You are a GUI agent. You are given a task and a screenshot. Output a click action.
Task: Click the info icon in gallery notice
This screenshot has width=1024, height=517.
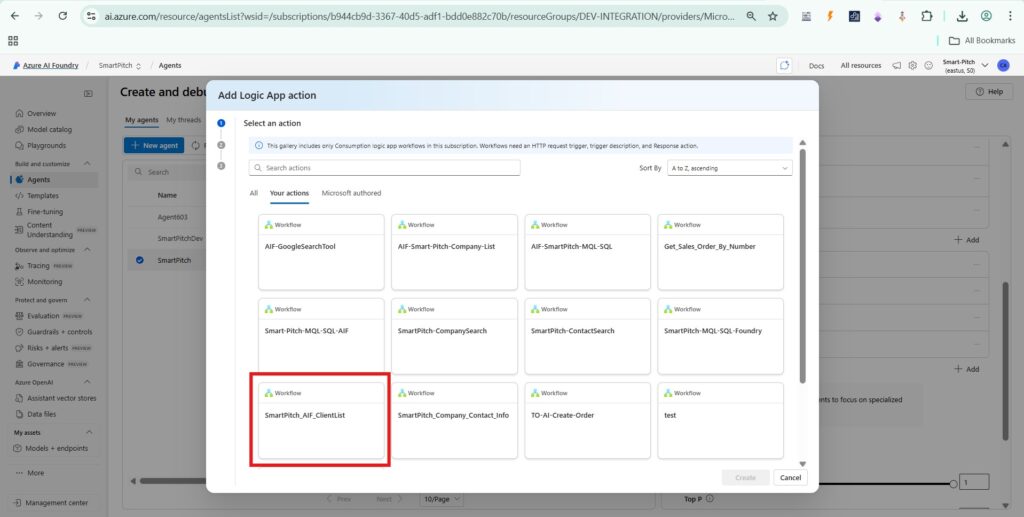(x=259, y=145)
